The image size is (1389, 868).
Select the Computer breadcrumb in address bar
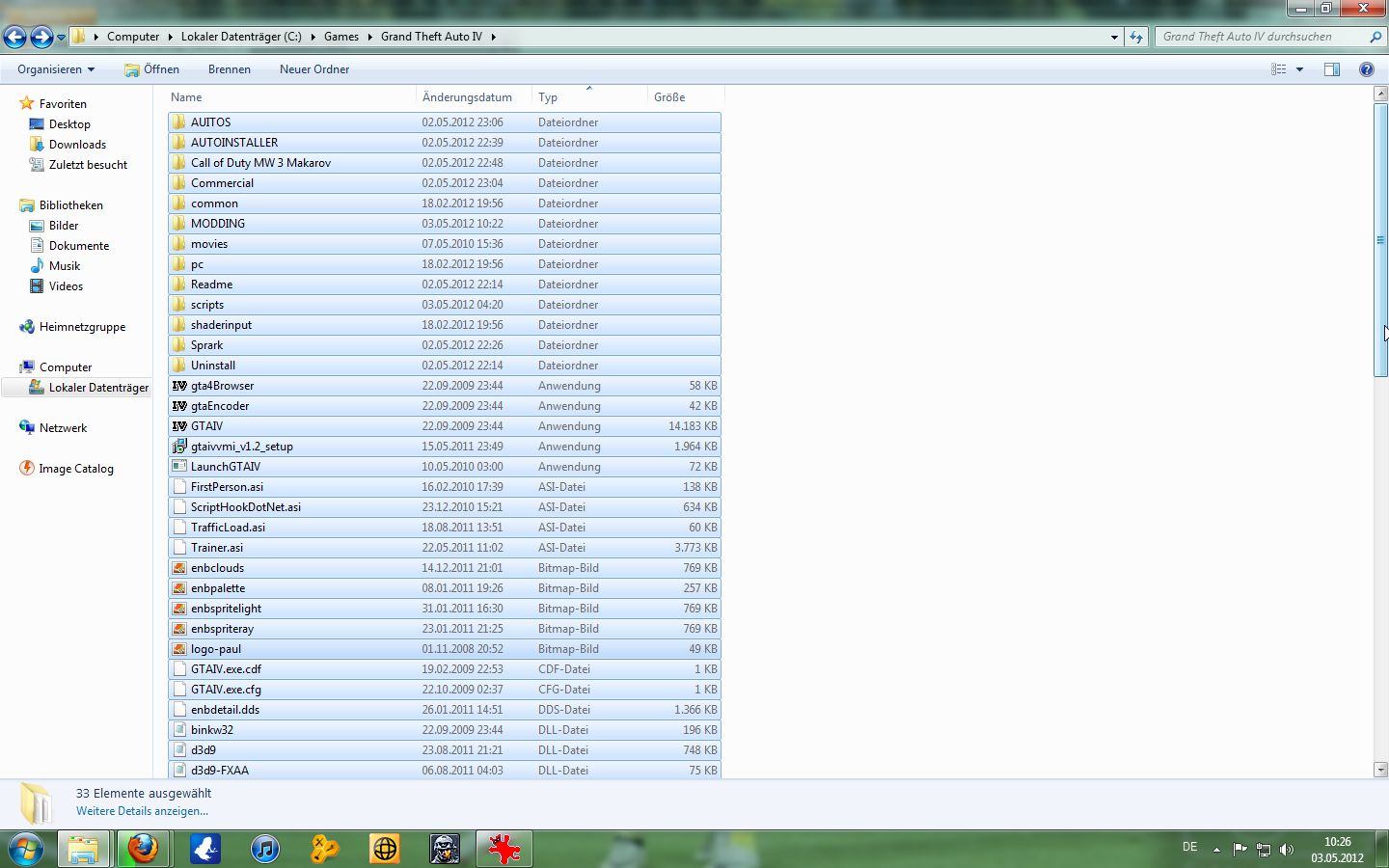133,37
